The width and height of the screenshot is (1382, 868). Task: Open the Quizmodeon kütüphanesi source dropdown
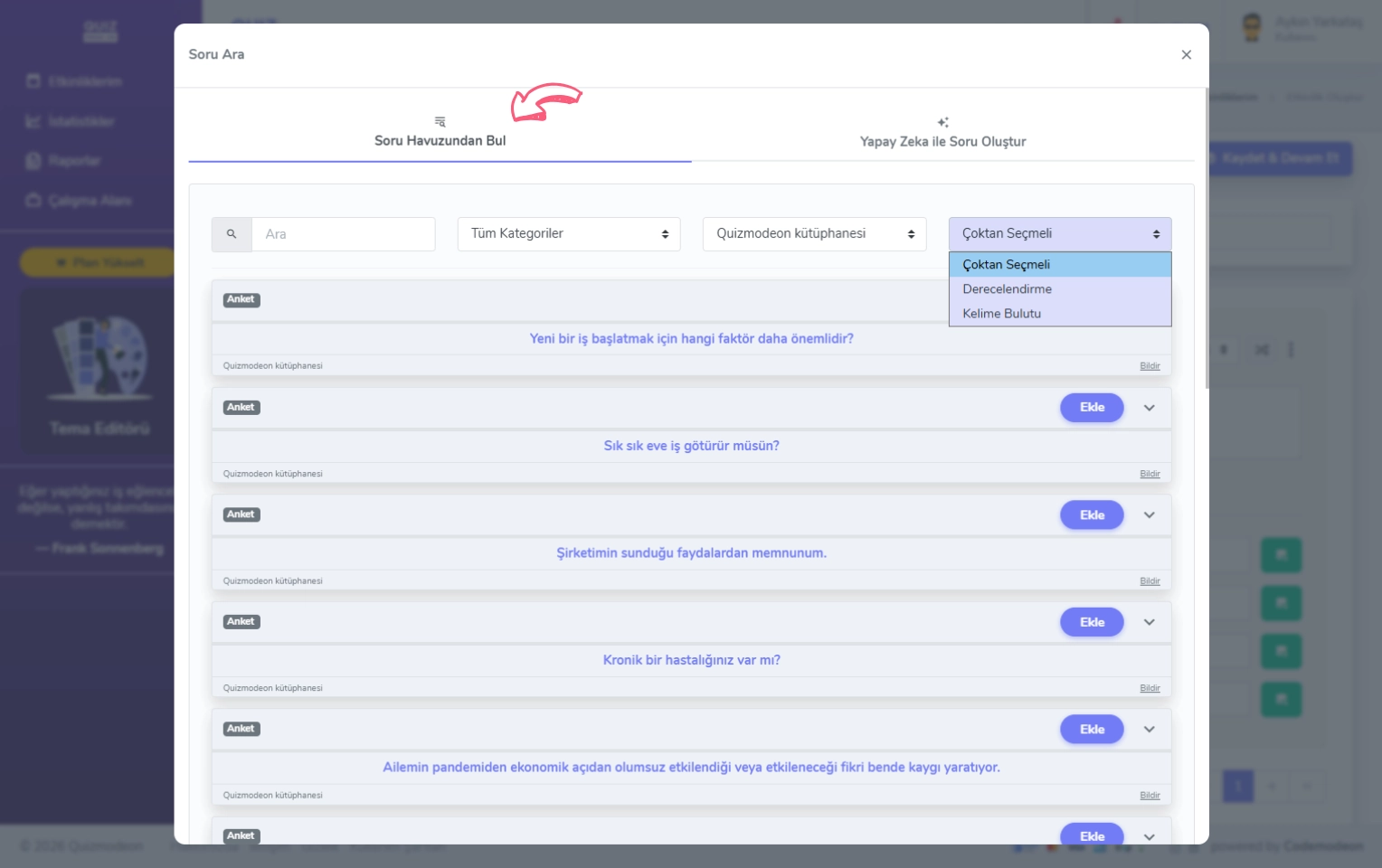(x=814, y=234)
